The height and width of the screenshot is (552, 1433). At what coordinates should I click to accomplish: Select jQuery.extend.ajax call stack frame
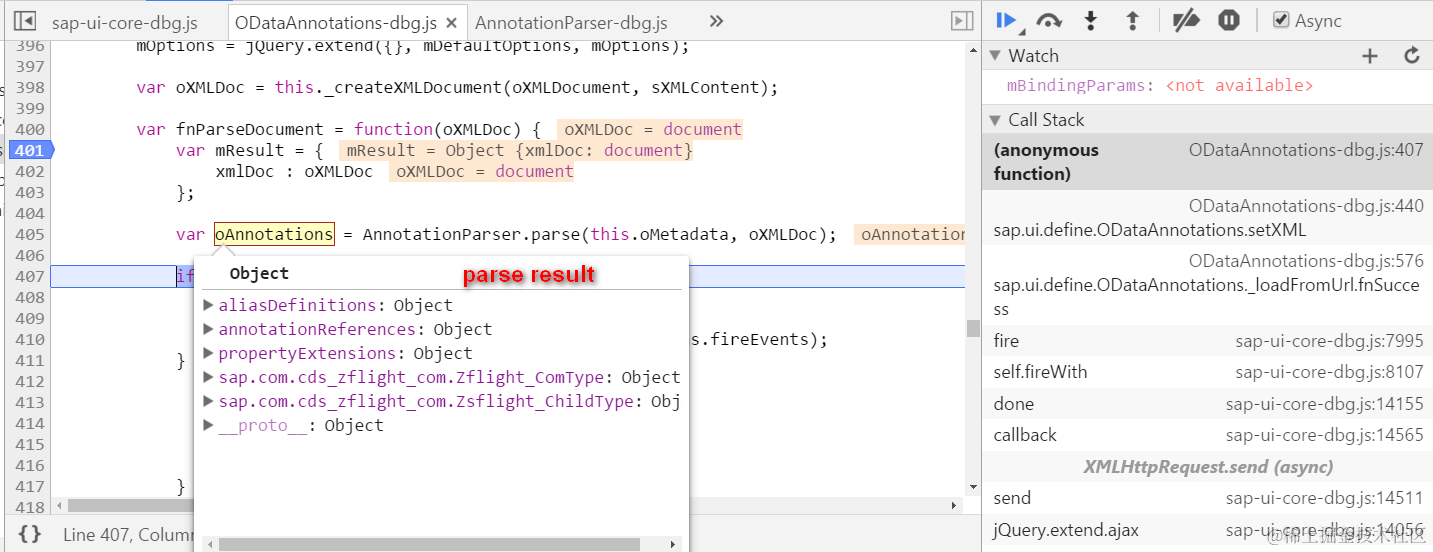(x=1207, y=530)
